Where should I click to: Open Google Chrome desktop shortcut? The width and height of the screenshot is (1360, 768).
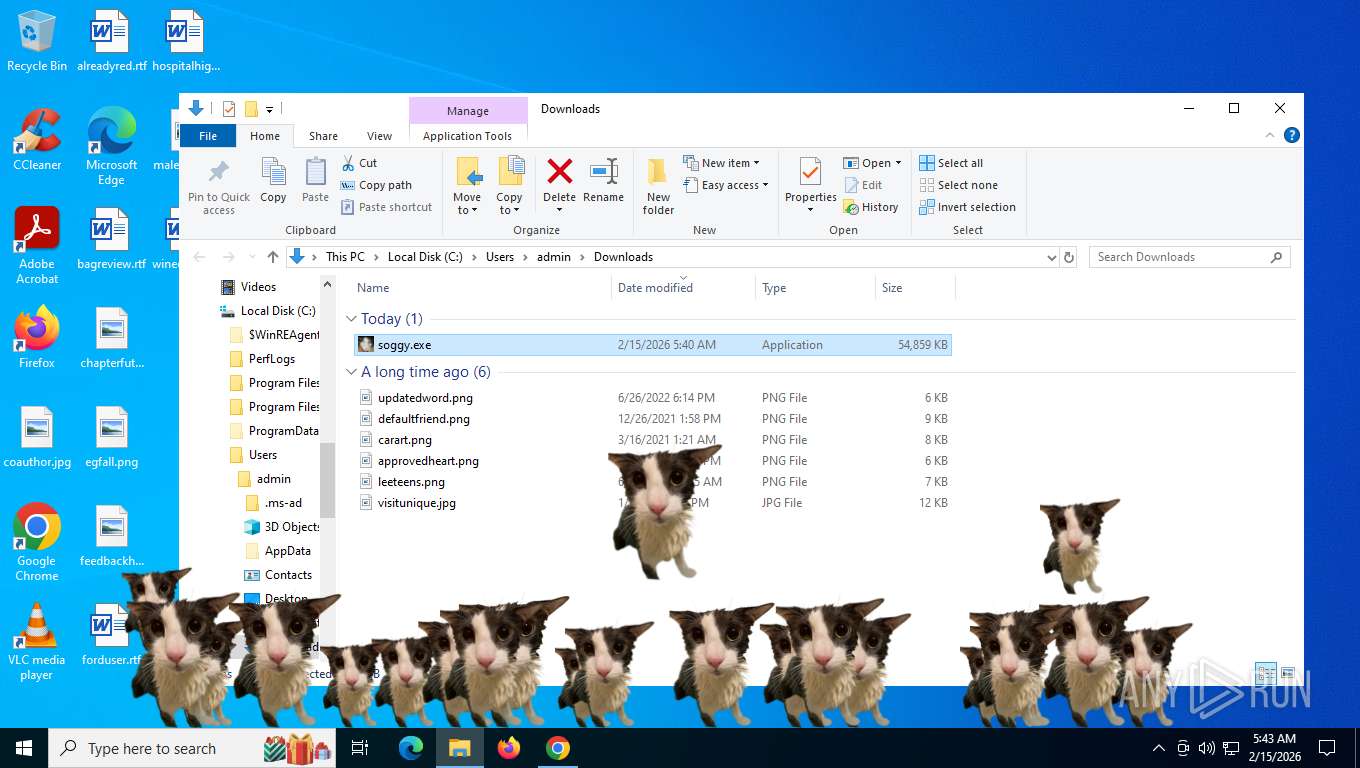point(37,542)
